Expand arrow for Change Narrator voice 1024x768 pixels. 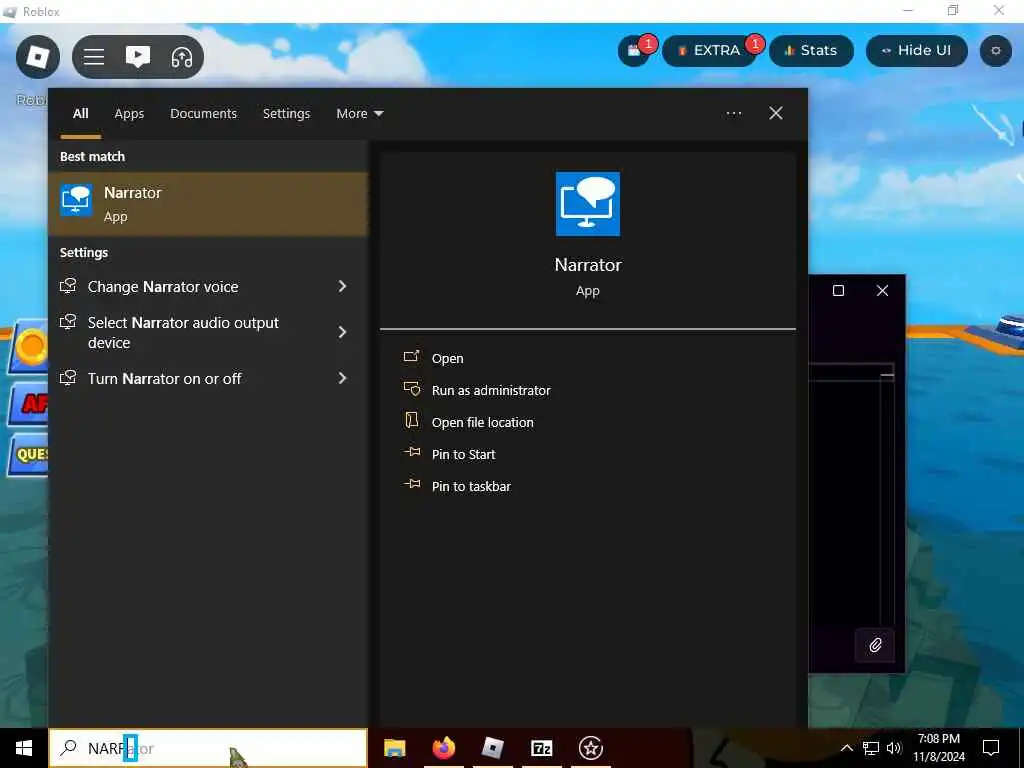click(342, 286)
